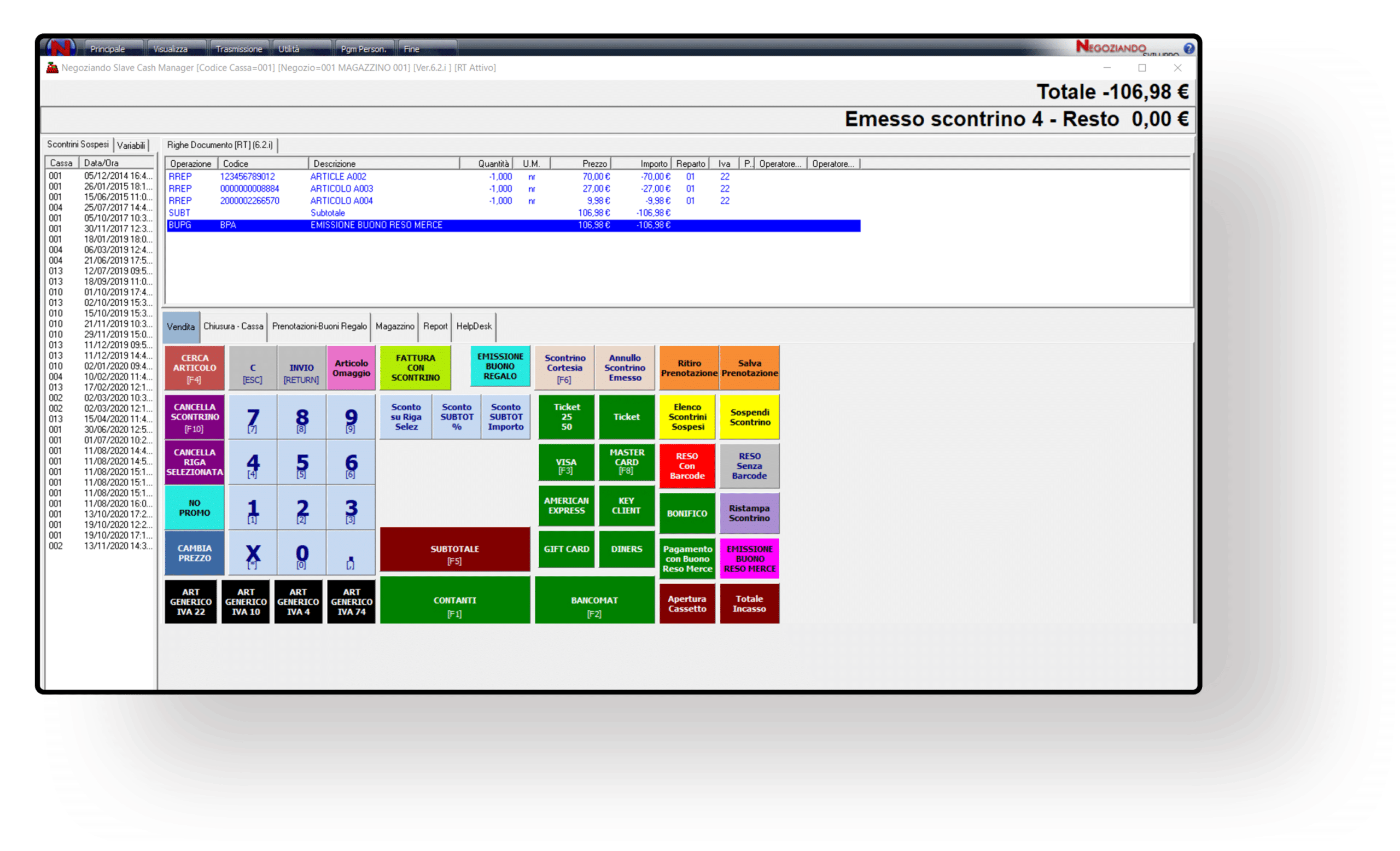The image size is (1400, 851).
Task: Select the Scontrini Sospesi tab
Action: 78,144
